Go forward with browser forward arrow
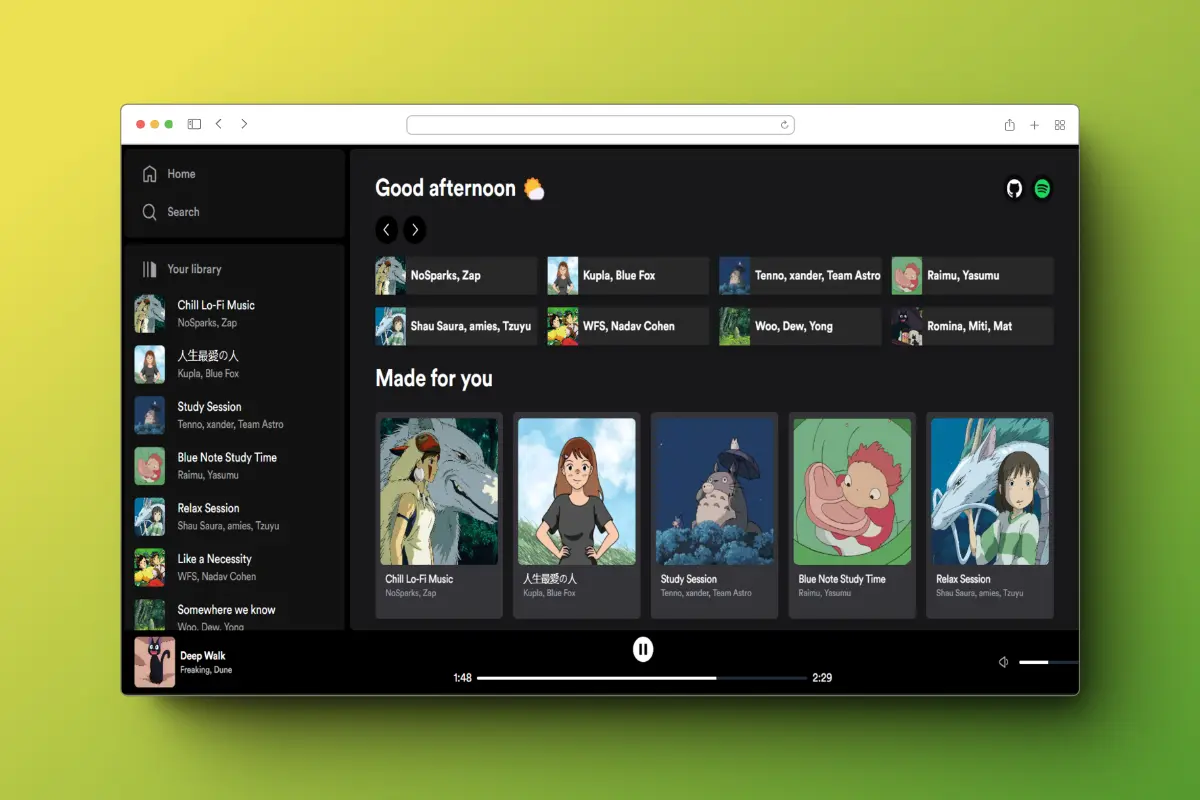The width and height of the screenshot is (1200, 800). pos(244,124)
